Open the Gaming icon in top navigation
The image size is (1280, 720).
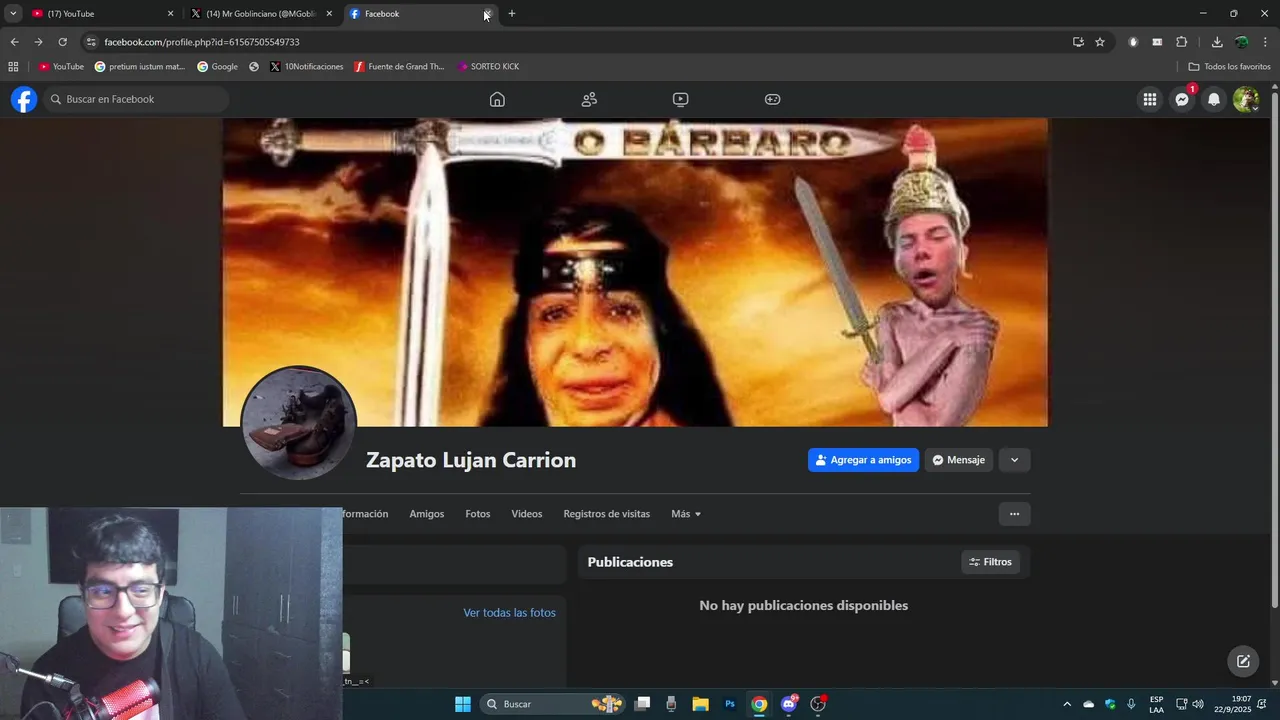tap(773, 99)
